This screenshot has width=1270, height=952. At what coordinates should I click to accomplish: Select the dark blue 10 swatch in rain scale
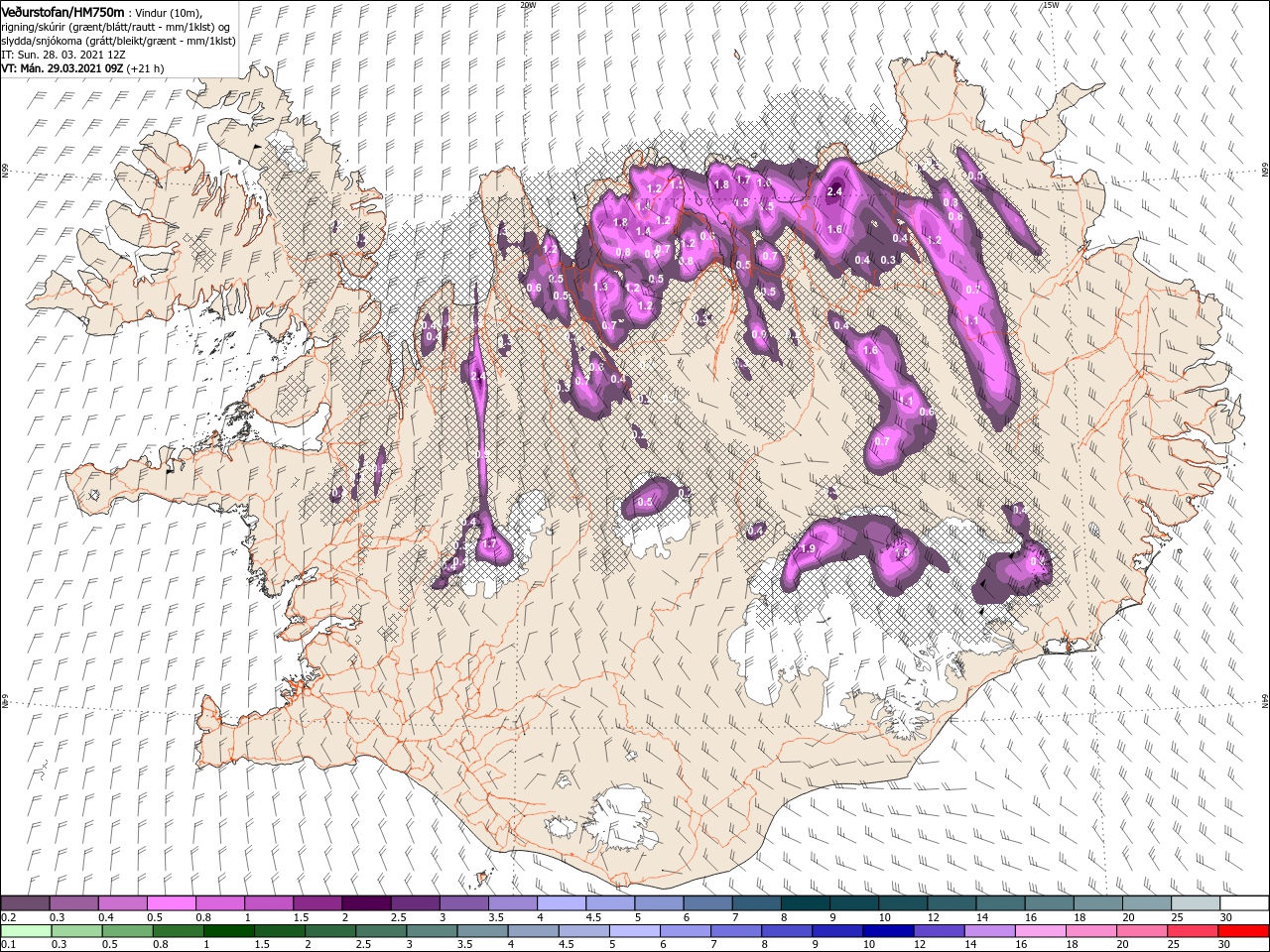point(889,930)
